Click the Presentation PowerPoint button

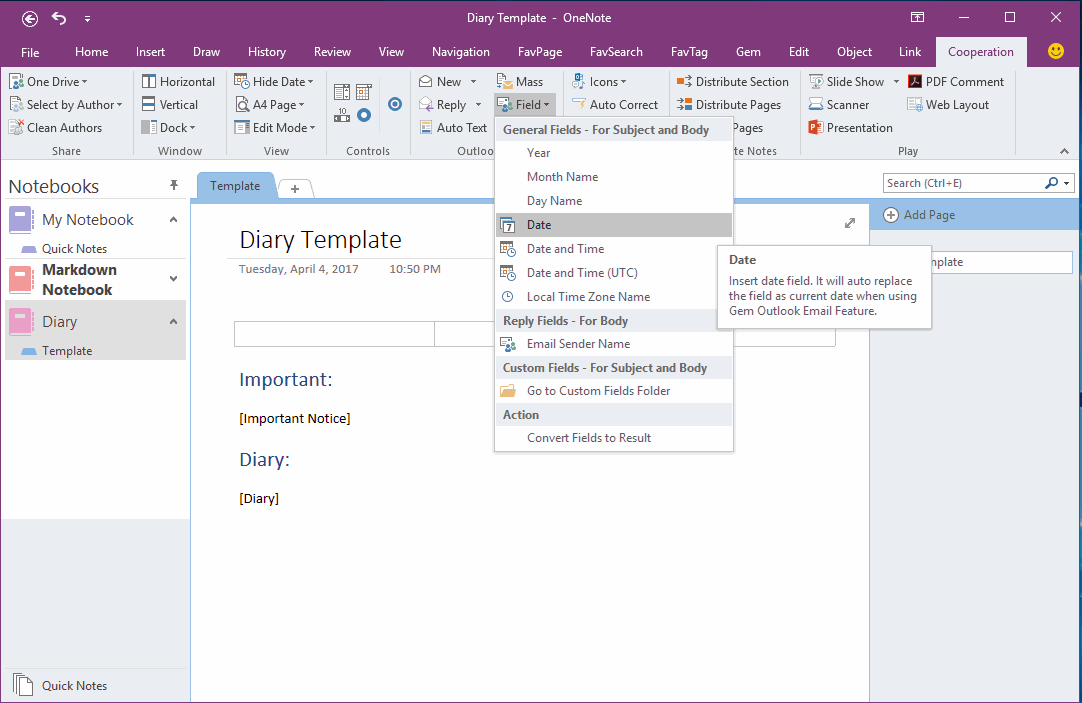pos(850,128)
